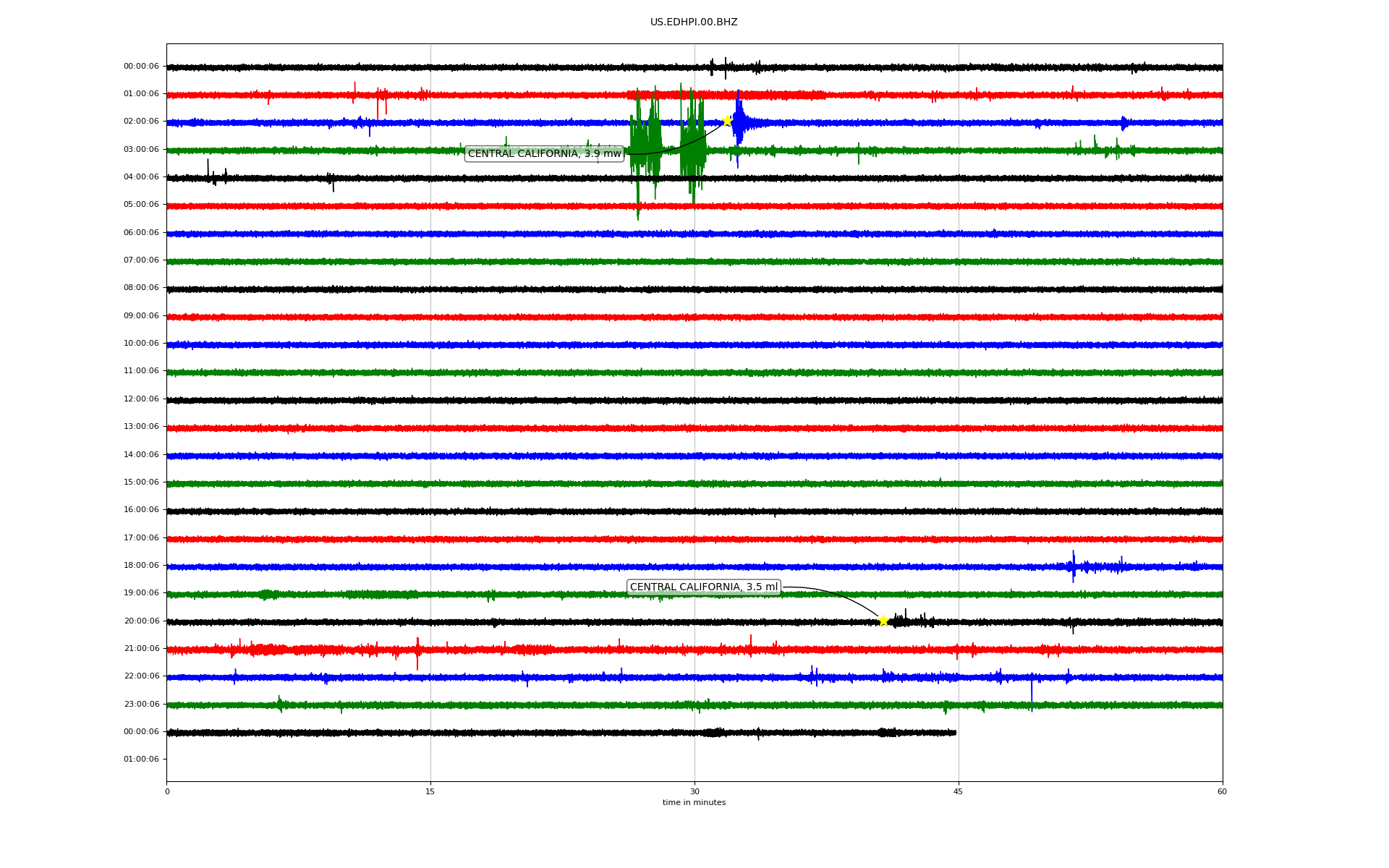The height and width of the screenshot is (868, 1389).
Task: Click the 12:00:06 row time label
Action: pyautogui.click(x=141, y=399)
